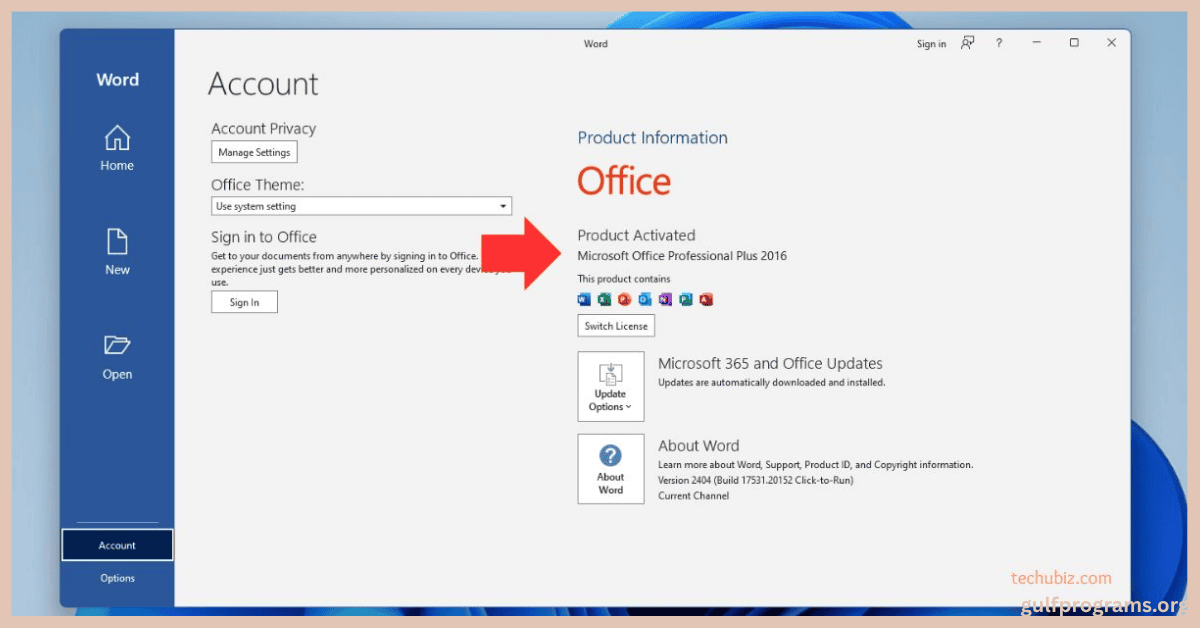Click the Outlook icon in product list
This screenshot has width=1200, height=628.
[x=645, y=299]
